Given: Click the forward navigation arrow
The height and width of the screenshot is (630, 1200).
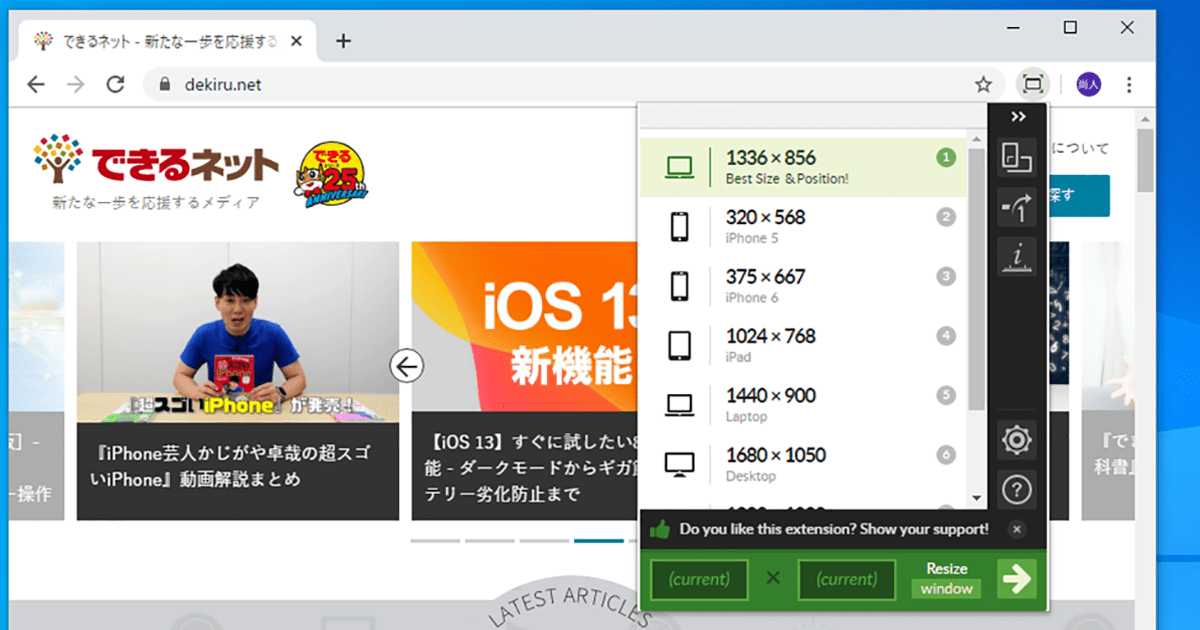Looking at the screenshot, I should point(76,84).
